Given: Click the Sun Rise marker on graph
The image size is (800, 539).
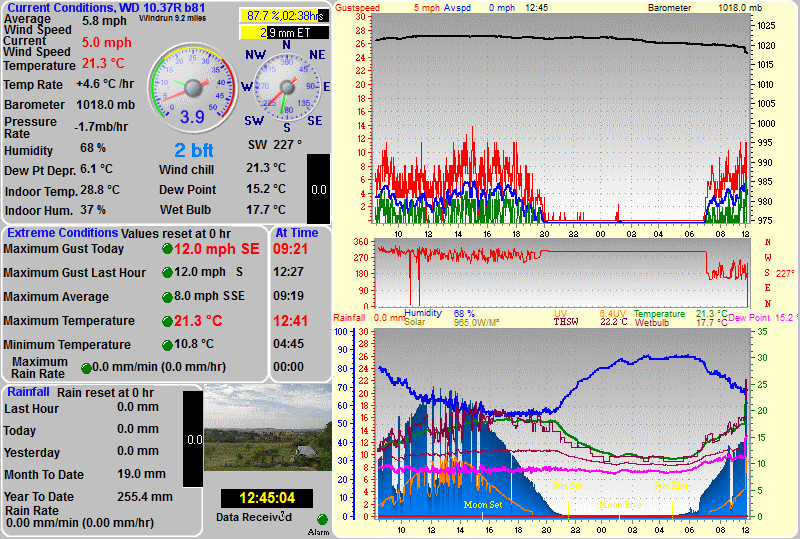Looking at the screenshot, I should [x=671, y=485].
